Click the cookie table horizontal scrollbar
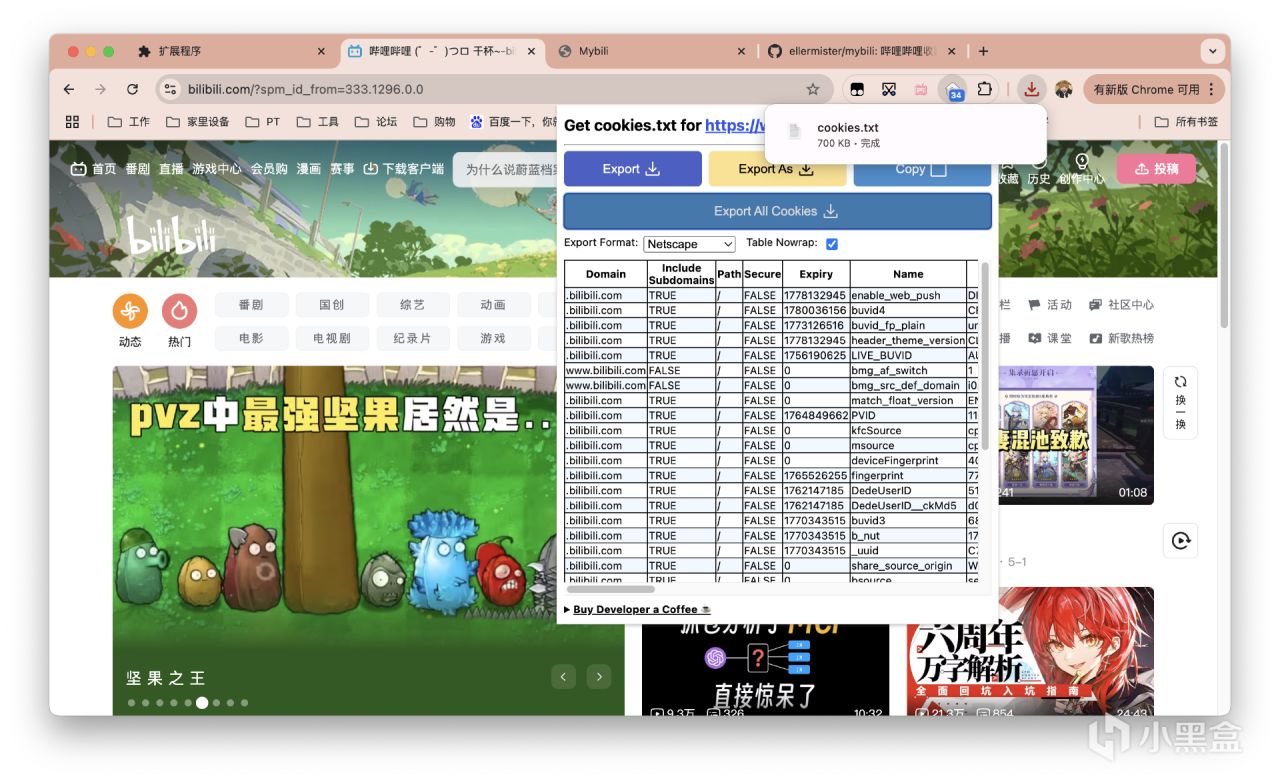Viewport: 1280px width, 781px height. coord(611,589)
